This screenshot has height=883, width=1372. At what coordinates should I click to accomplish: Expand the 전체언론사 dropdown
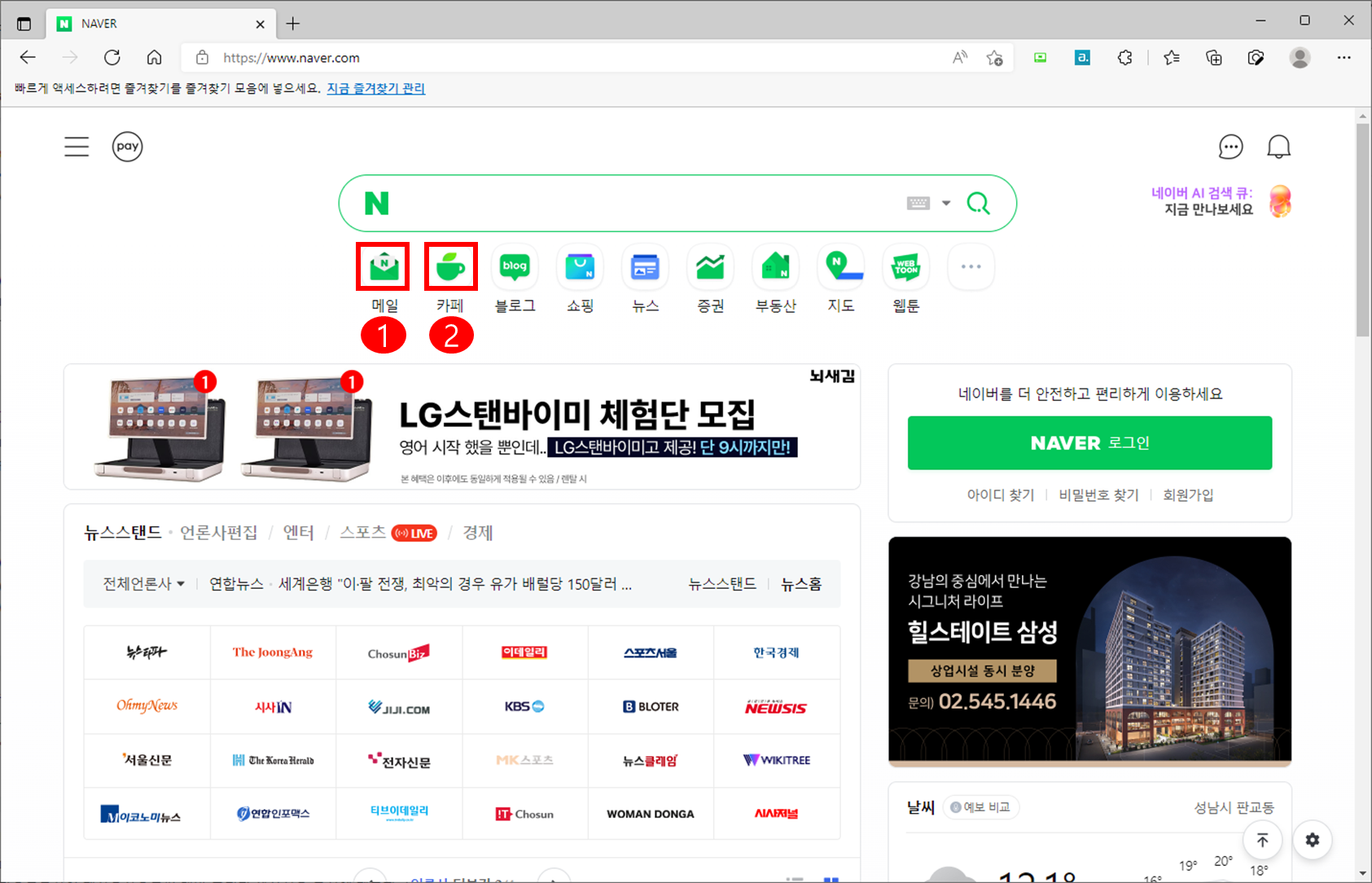(143, 584)
